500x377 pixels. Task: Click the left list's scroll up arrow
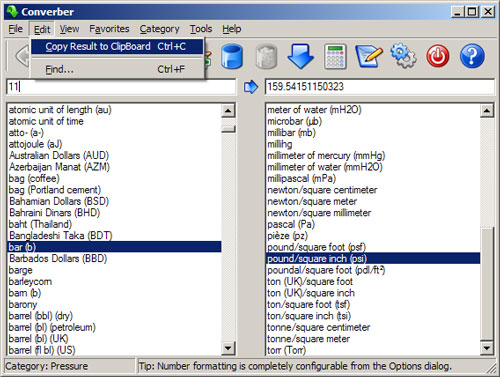pyautogui.click(x=229, y=110)
